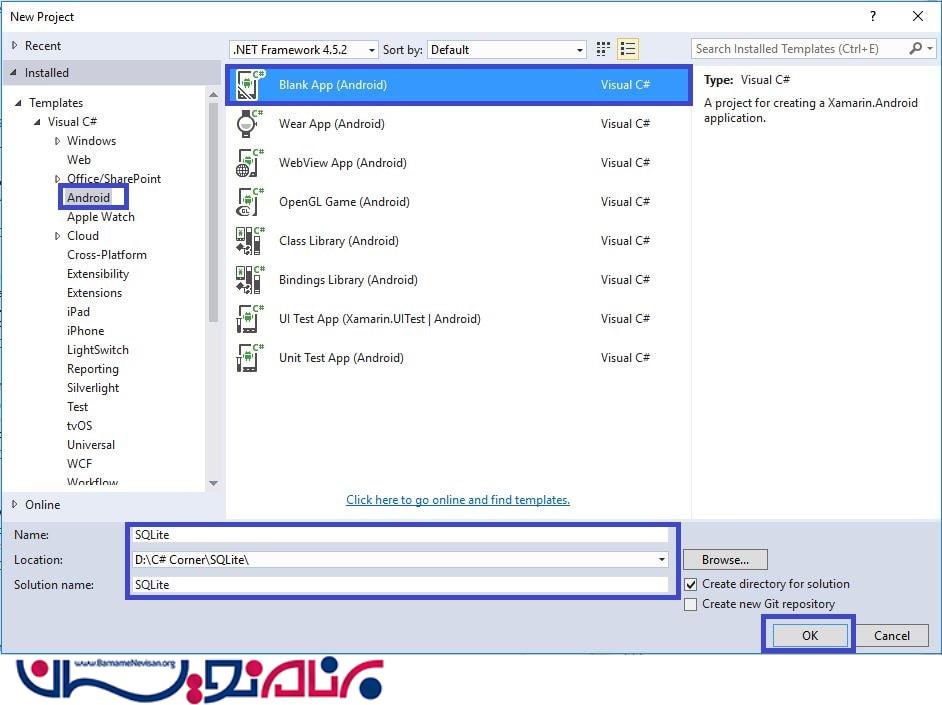Click the Bindings Library template icon
This screenshot has width=942, height=705.
coord(248,280)
